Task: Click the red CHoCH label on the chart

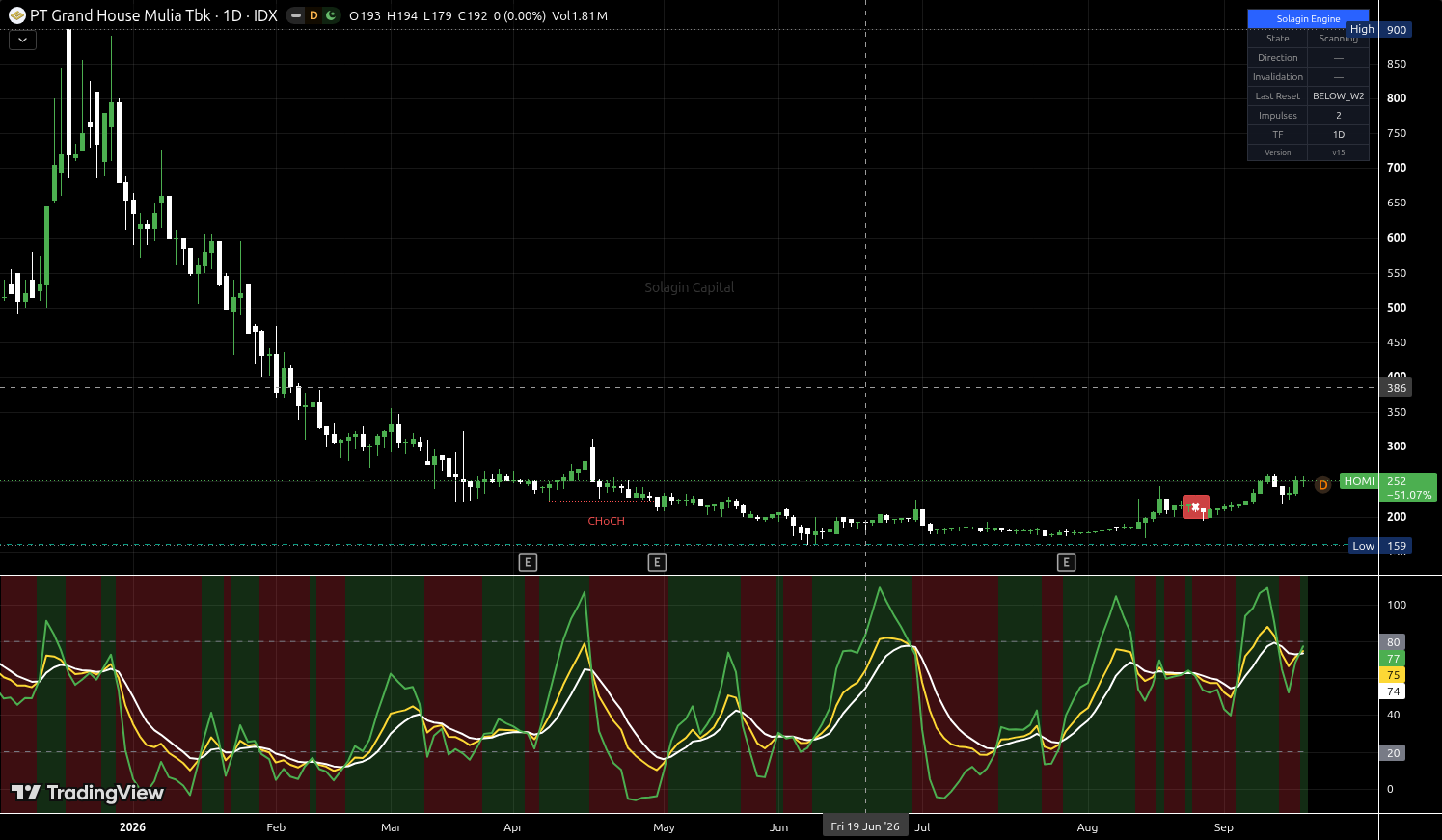Action: tap(607, 521)
